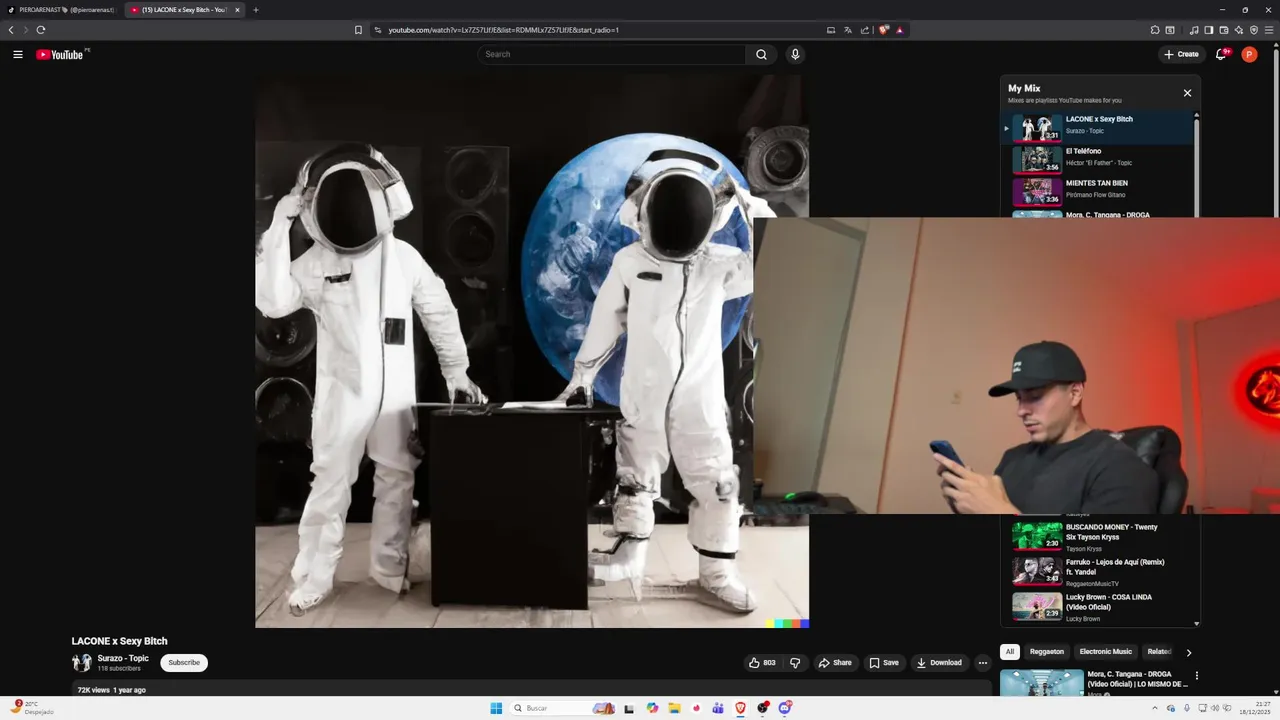This screenshot has width=1280, height=720.
Task: Click the YouTube search field
Action: [x=612, y=54]
